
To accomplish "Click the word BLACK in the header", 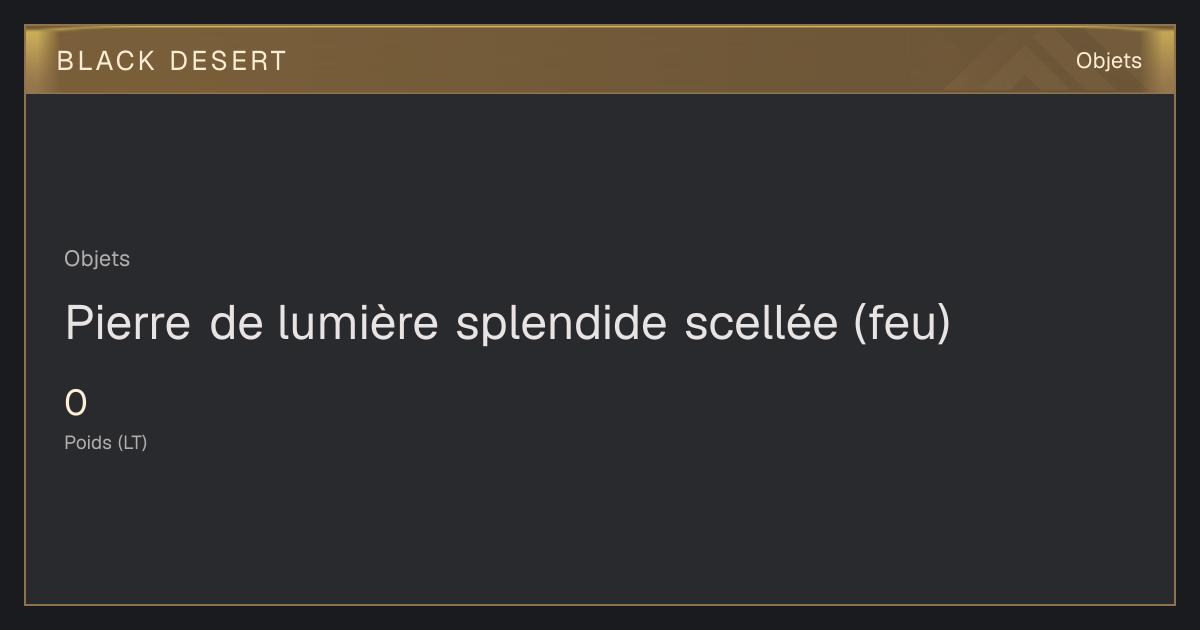I will [x=106, y=61].
